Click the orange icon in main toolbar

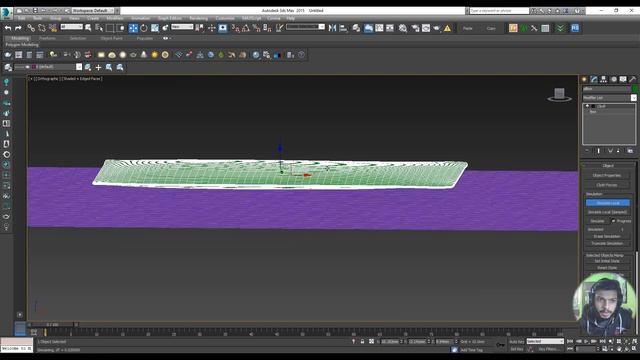tap(513, 28)
